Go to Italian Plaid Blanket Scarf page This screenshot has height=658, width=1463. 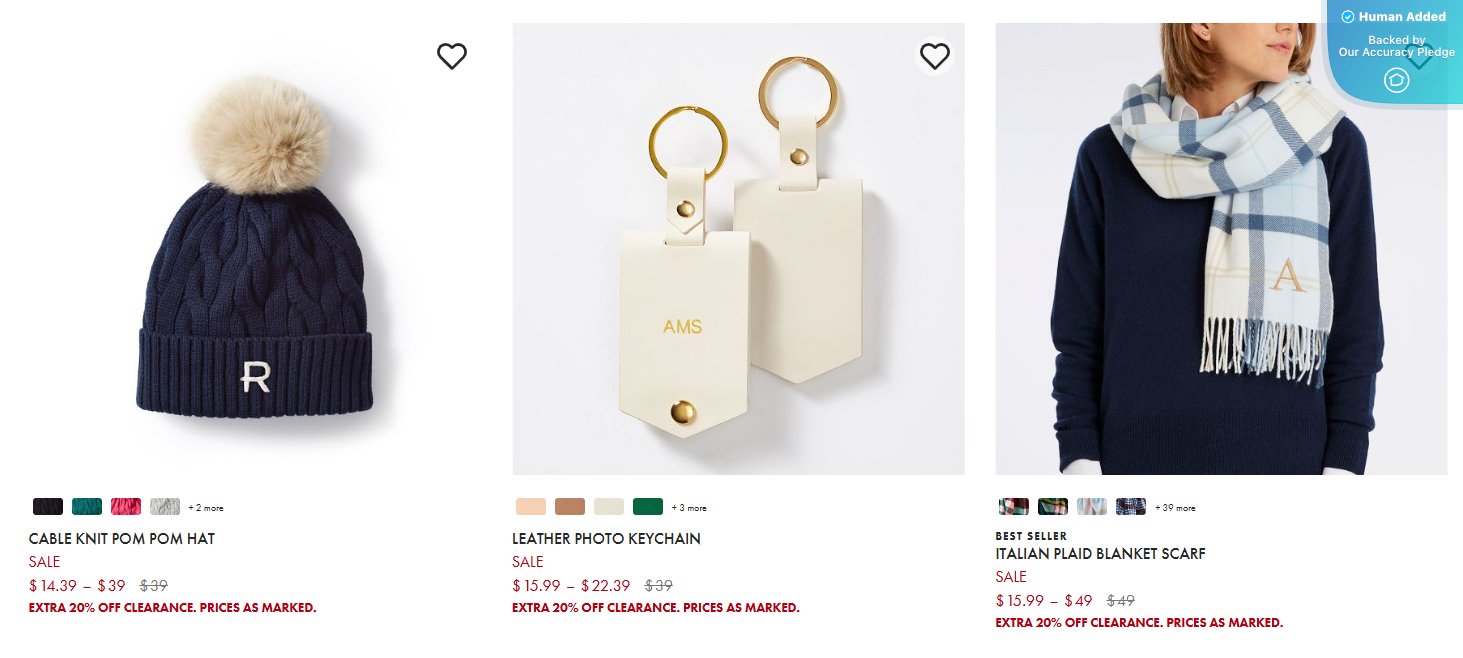(x=1100, y=554)
